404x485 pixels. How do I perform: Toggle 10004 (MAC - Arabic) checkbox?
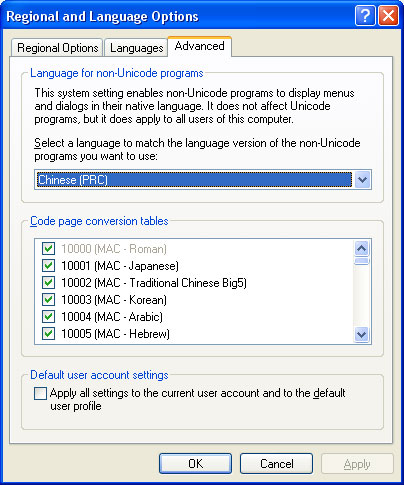49,316
